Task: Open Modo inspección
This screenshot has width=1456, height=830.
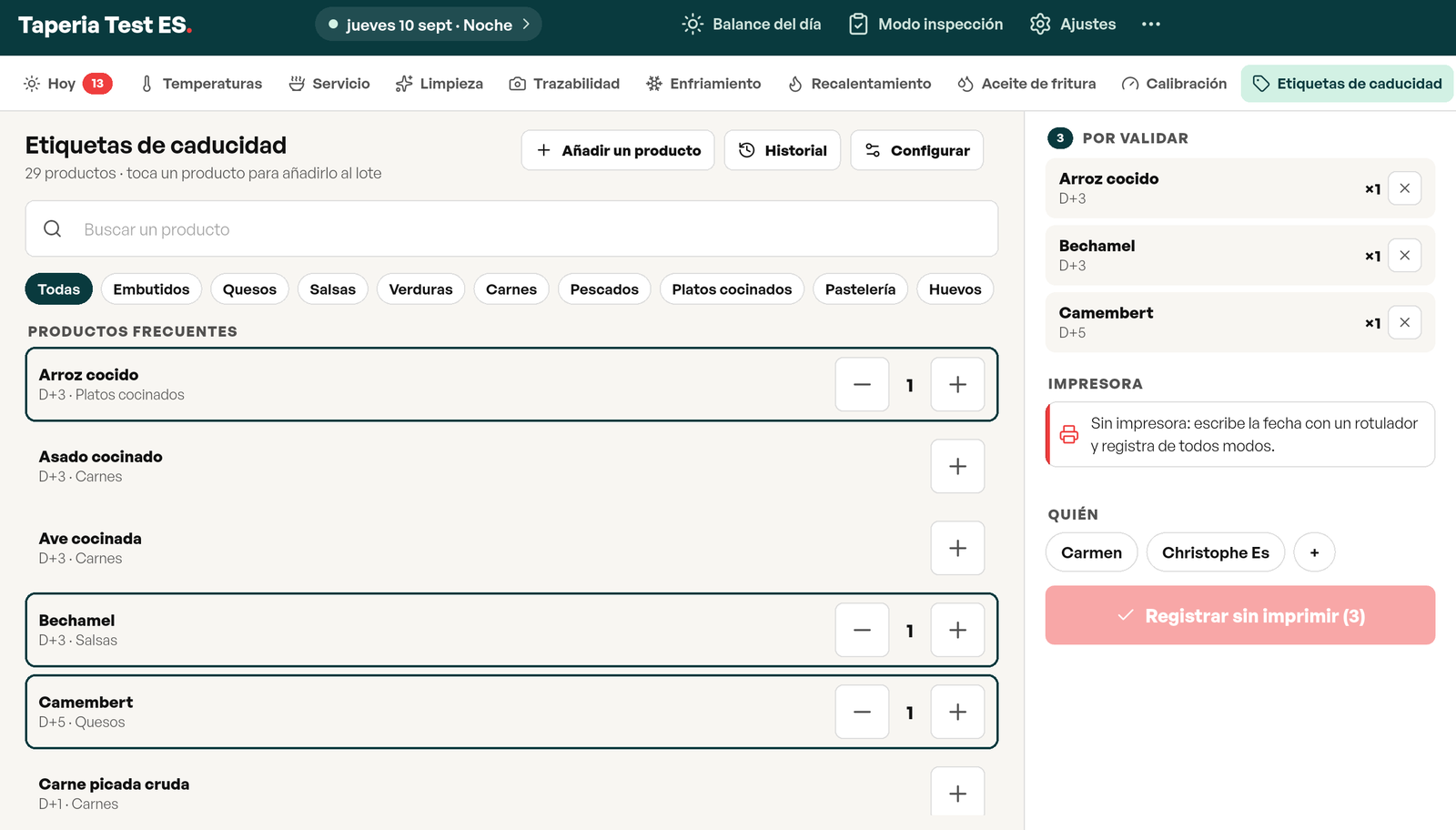Action: tap(925, 25)
